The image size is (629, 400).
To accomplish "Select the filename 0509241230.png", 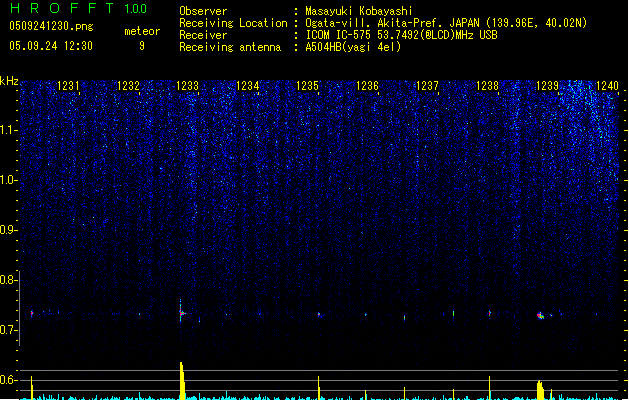I will [x=51, y=26].
